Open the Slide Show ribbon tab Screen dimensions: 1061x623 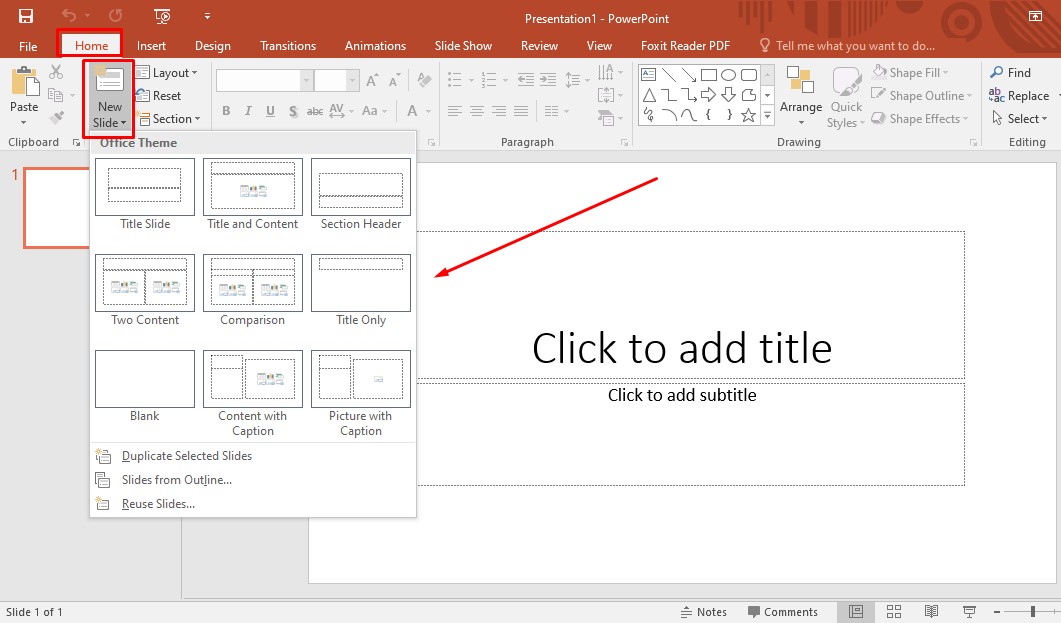pos(463,45)
